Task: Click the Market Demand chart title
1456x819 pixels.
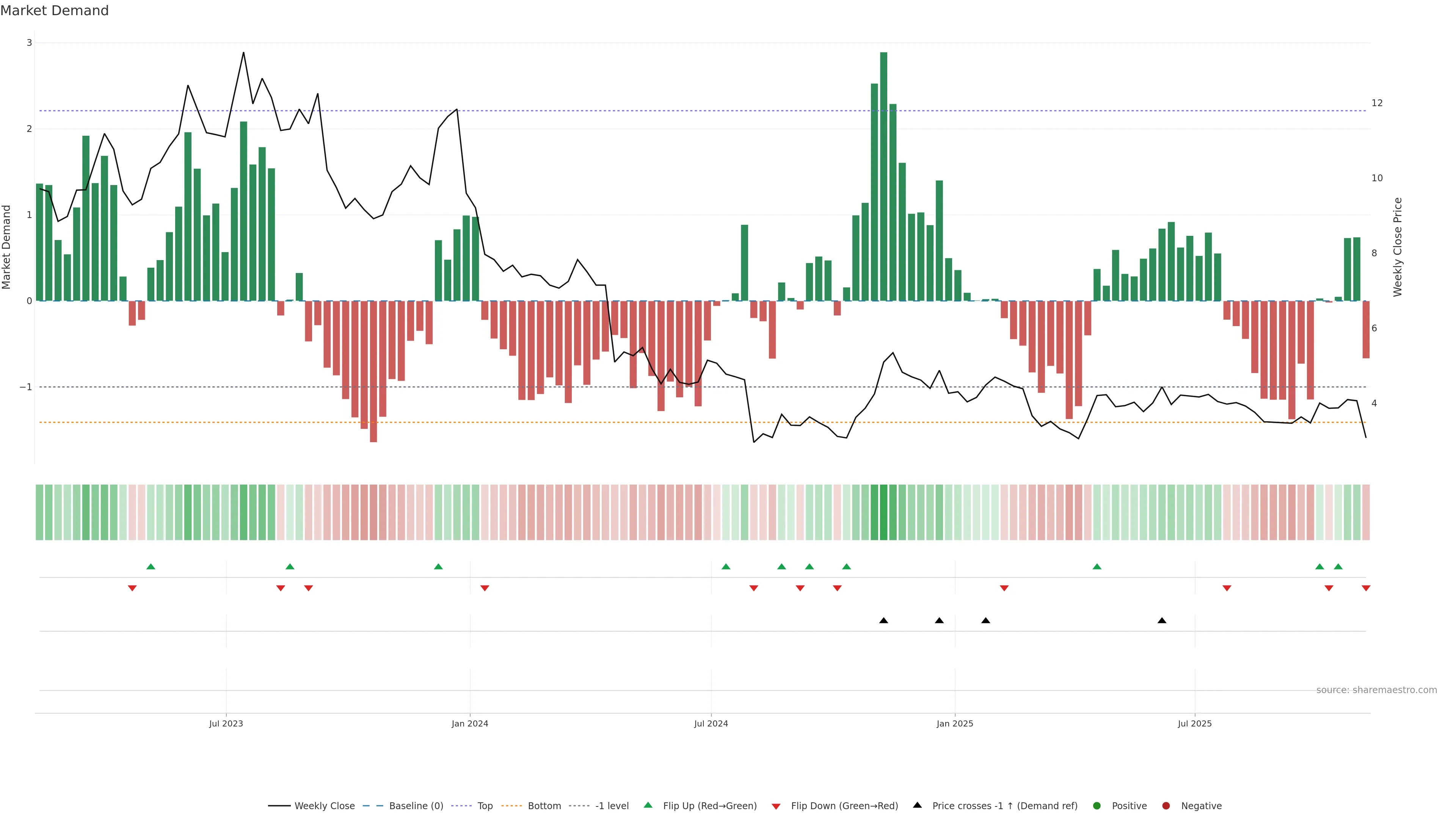Action: [54, 11]
